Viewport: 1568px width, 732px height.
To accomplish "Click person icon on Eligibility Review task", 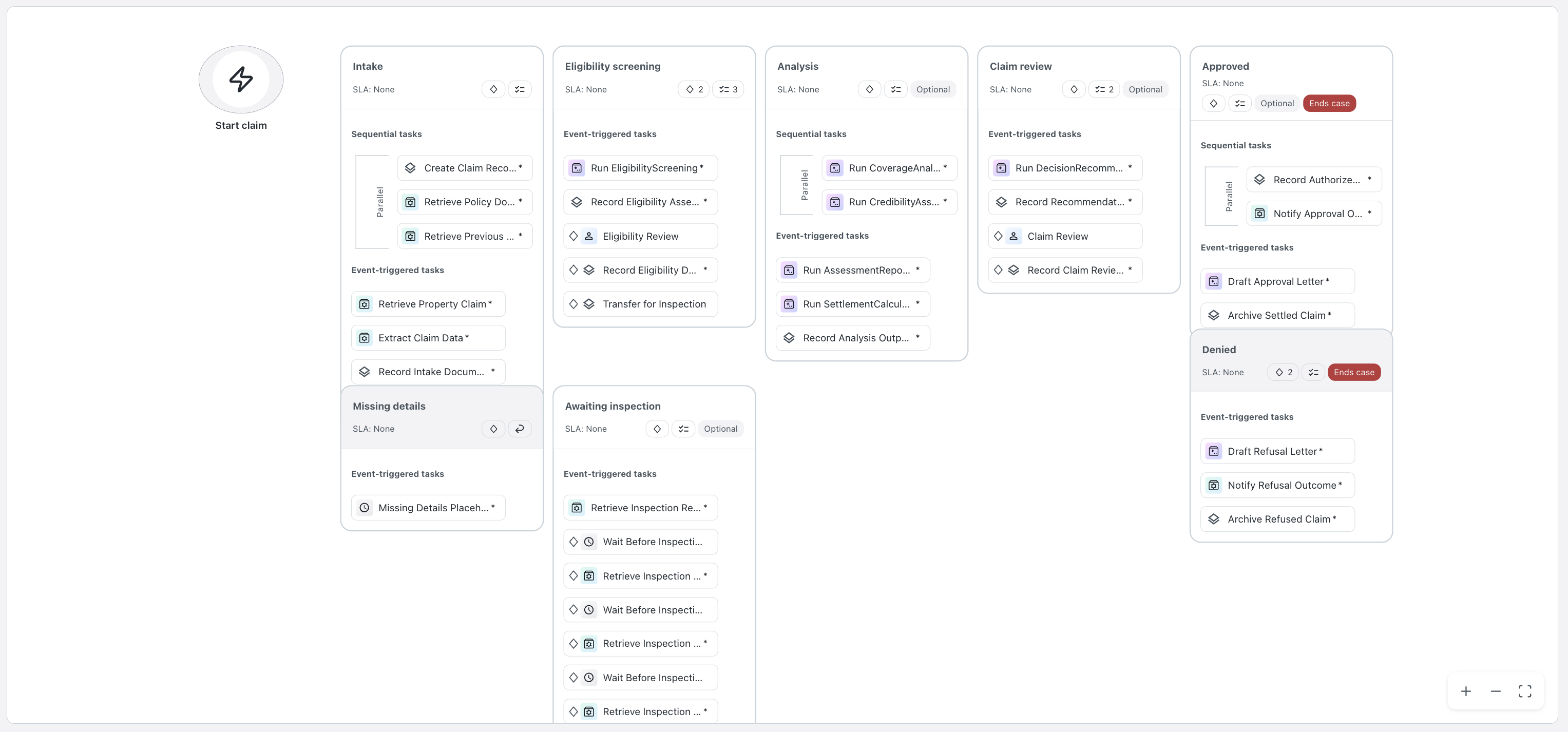I will (589, 236).
